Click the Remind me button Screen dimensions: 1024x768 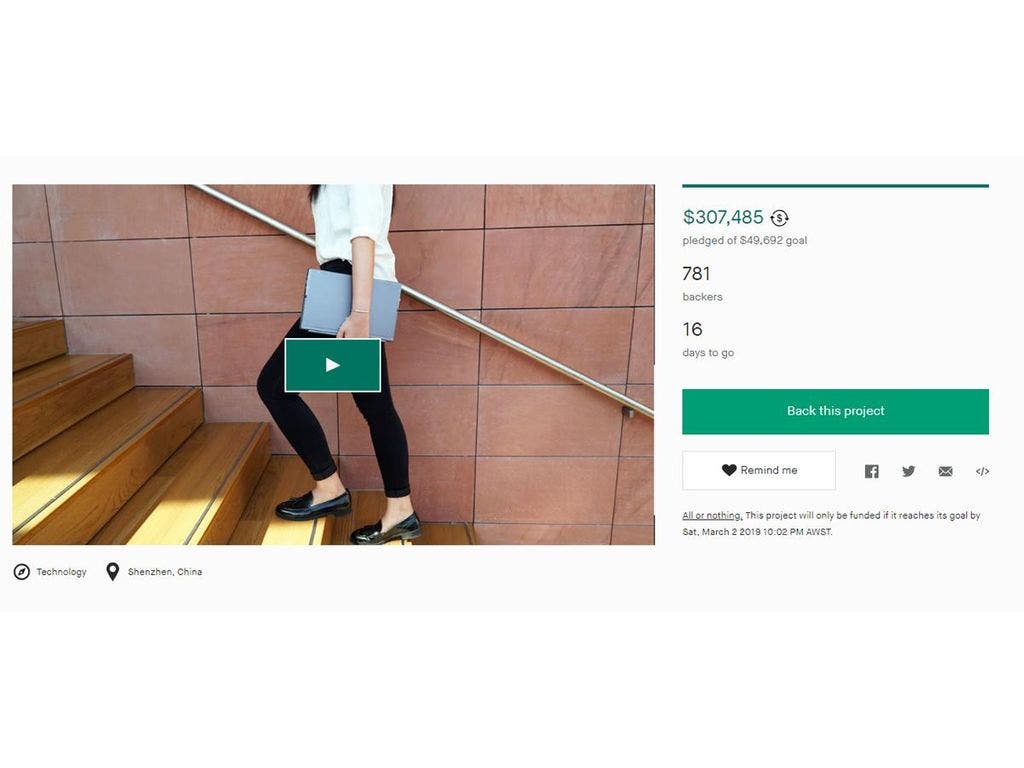coord(759,470)
